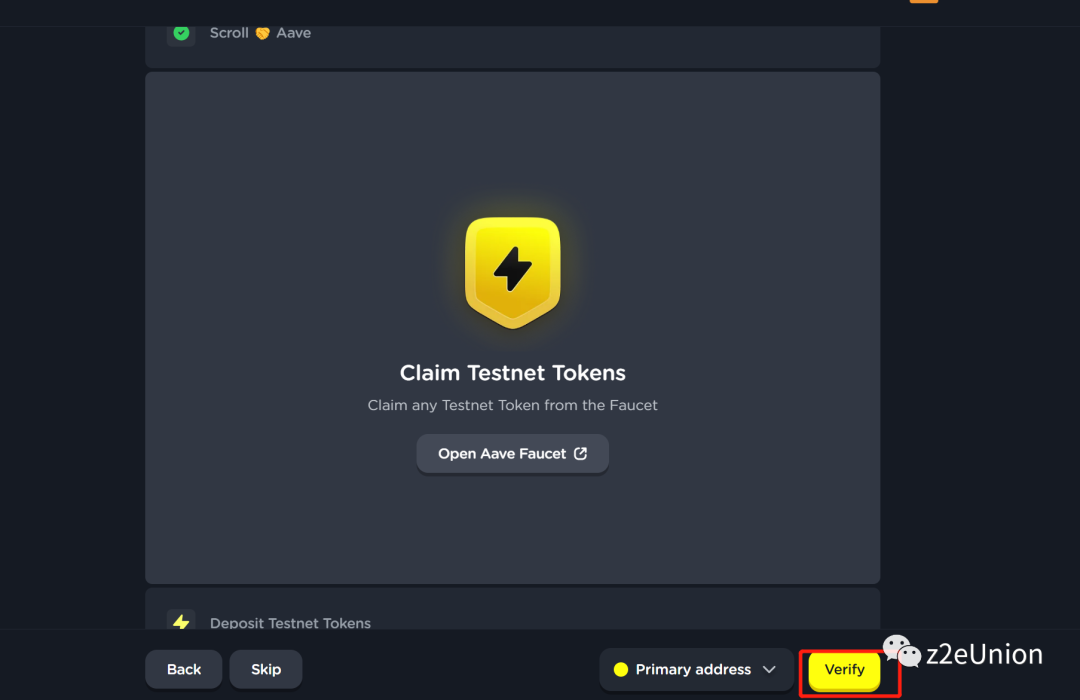Click the green checkmark beside Scroll Aave
The height and width of the screenshot is (700, 1080).
(181, 33)
